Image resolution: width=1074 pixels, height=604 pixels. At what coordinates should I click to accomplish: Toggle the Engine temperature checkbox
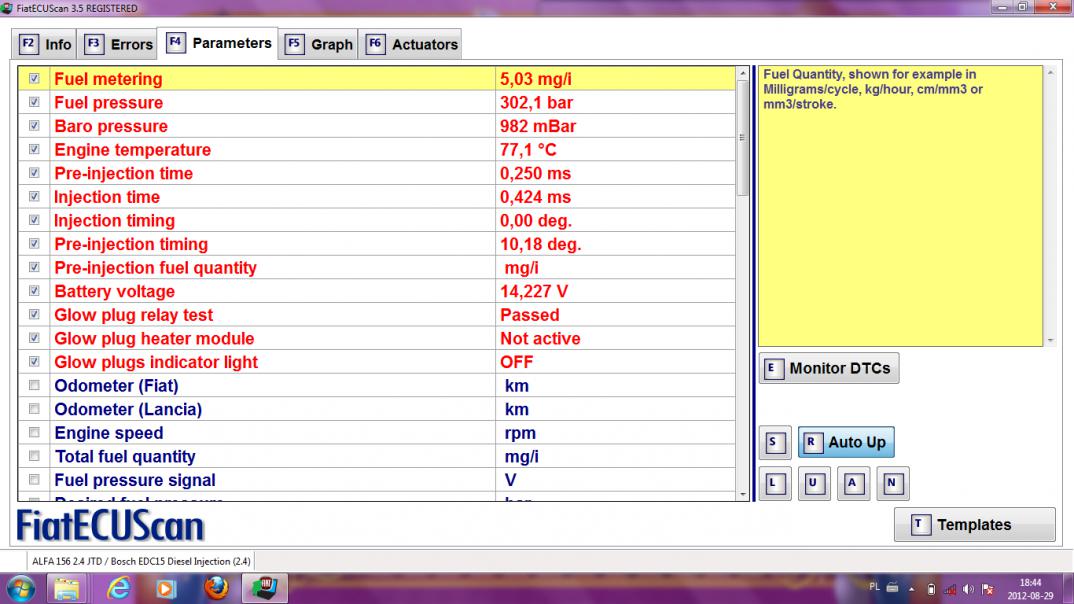tap(34, 149)
